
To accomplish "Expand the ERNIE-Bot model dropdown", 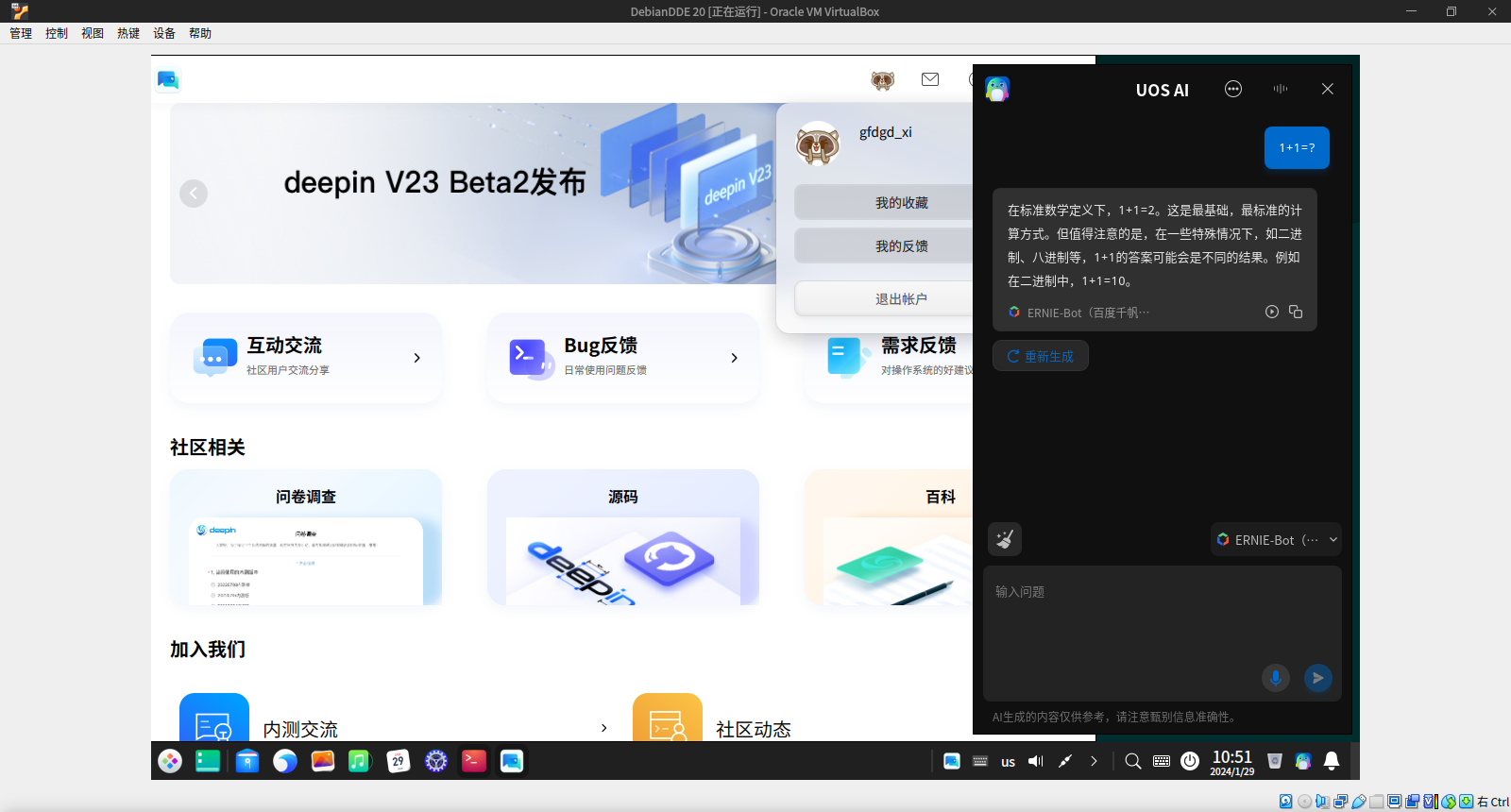I will point(1276,539).
